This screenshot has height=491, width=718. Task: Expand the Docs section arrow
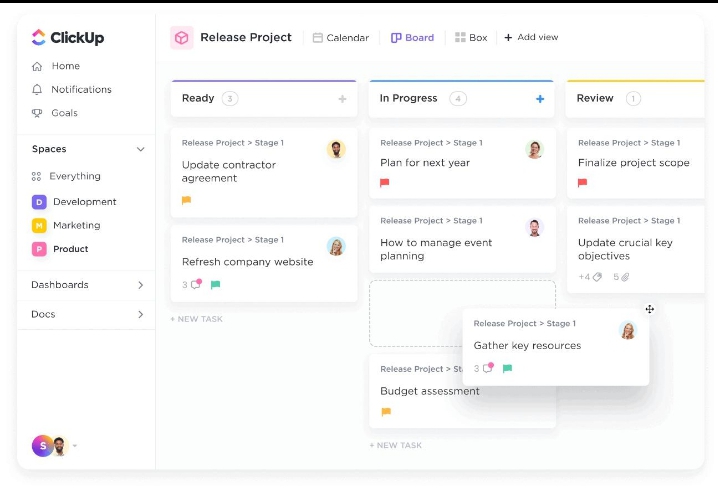[141, 314]
